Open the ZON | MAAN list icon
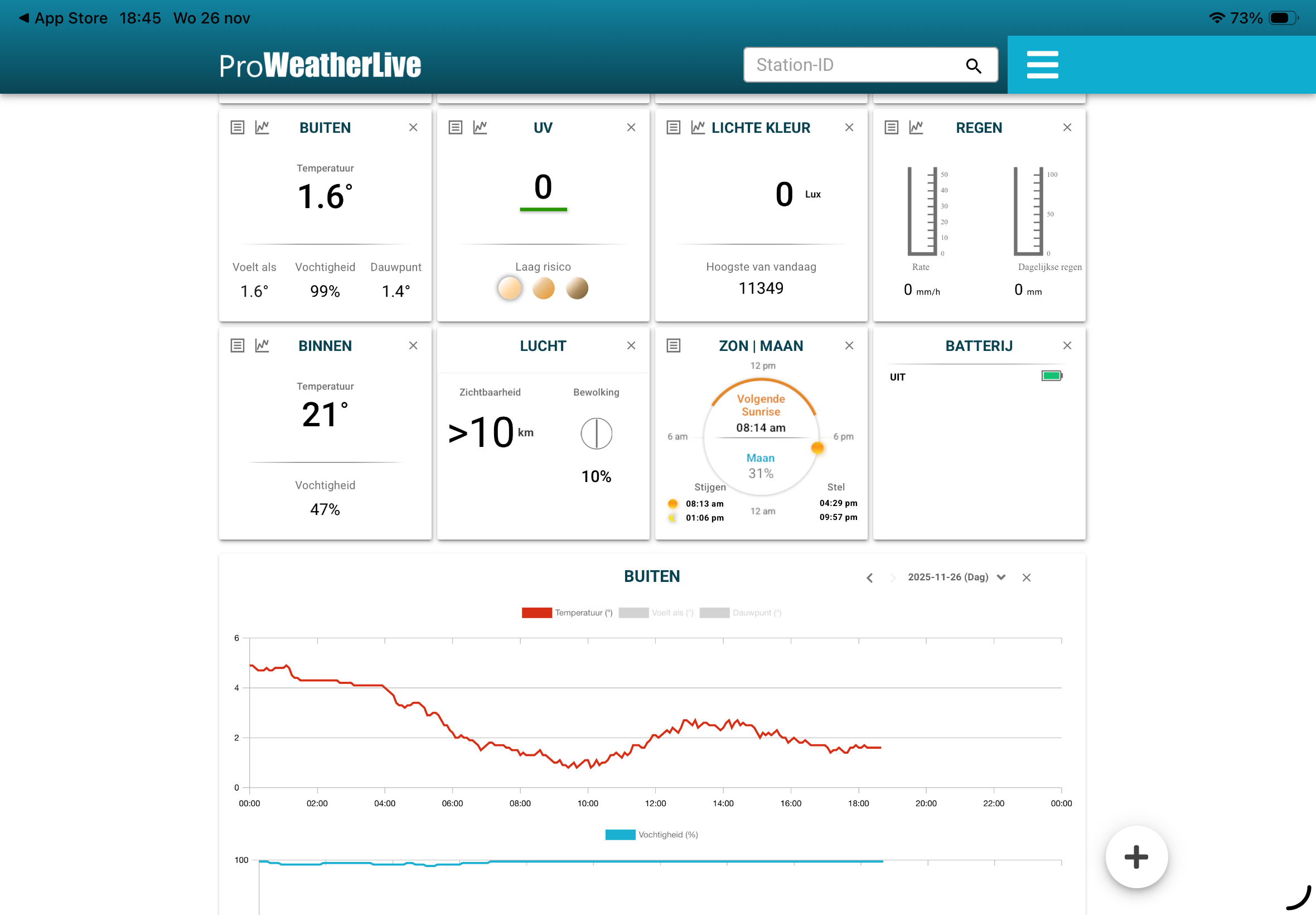Screen dimensions: 1316x915 673,345
